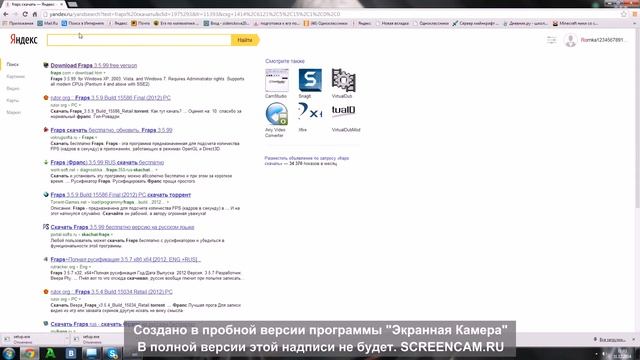Open the Почта bookmark

click(140, 23)
